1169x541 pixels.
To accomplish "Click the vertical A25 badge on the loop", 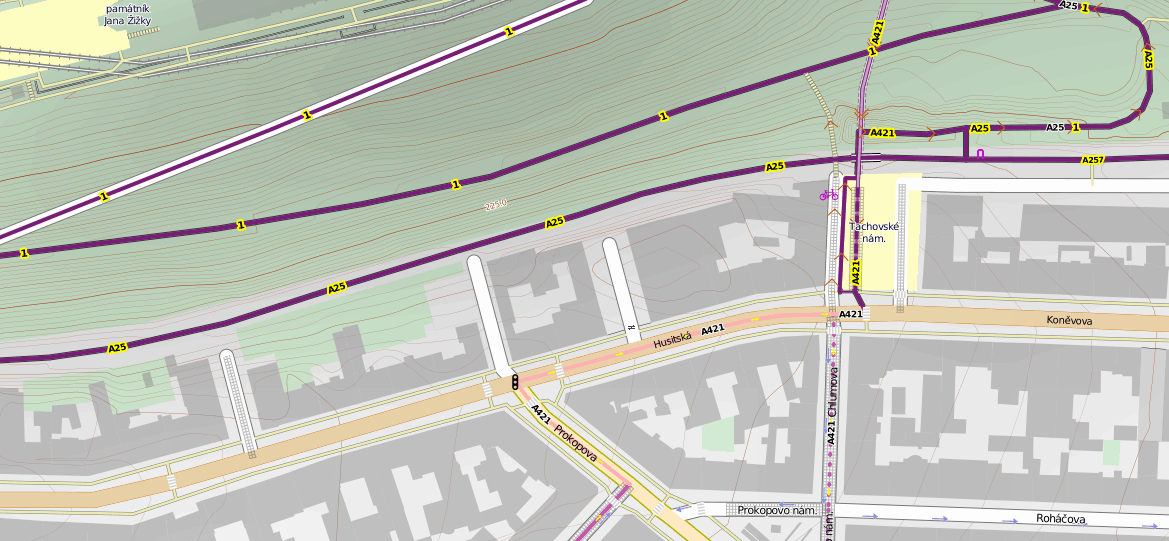I will point(1148,59).
